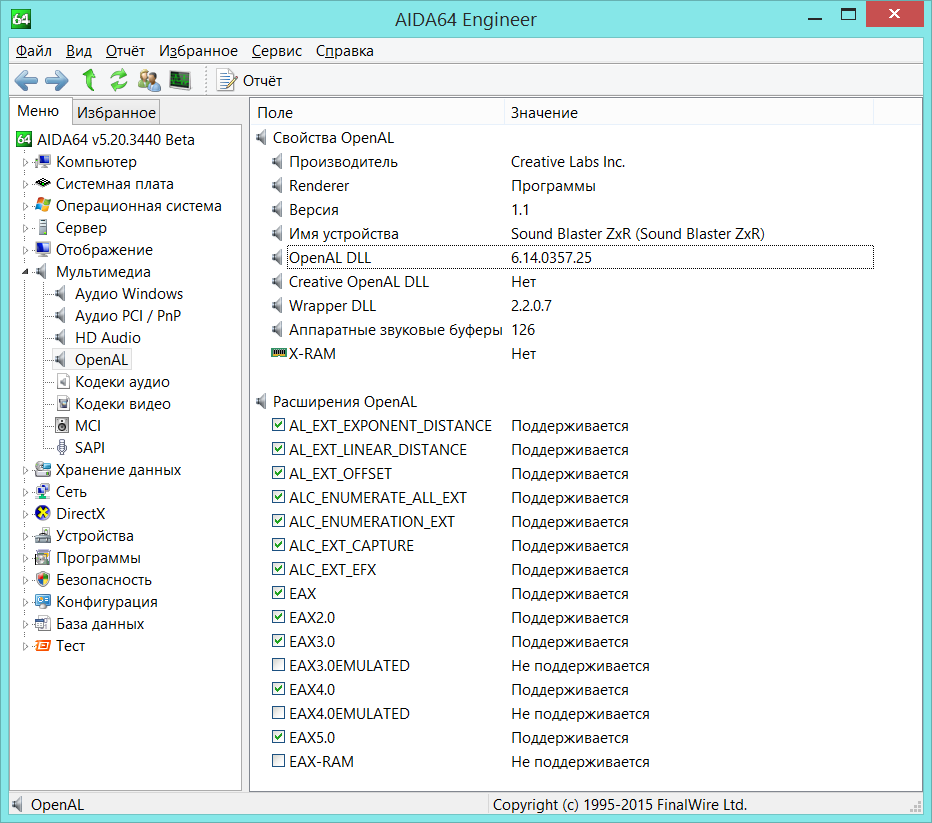Click the AIDA64 icon in the title bar

click(23, 19)
